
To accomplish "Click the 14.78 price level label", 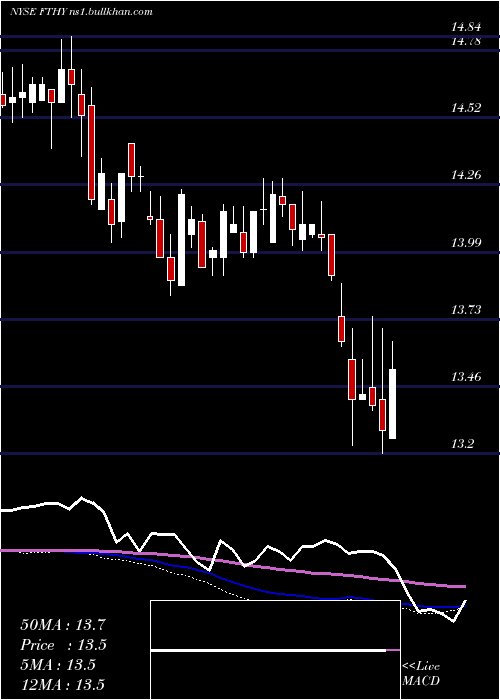I will [466, 42].
